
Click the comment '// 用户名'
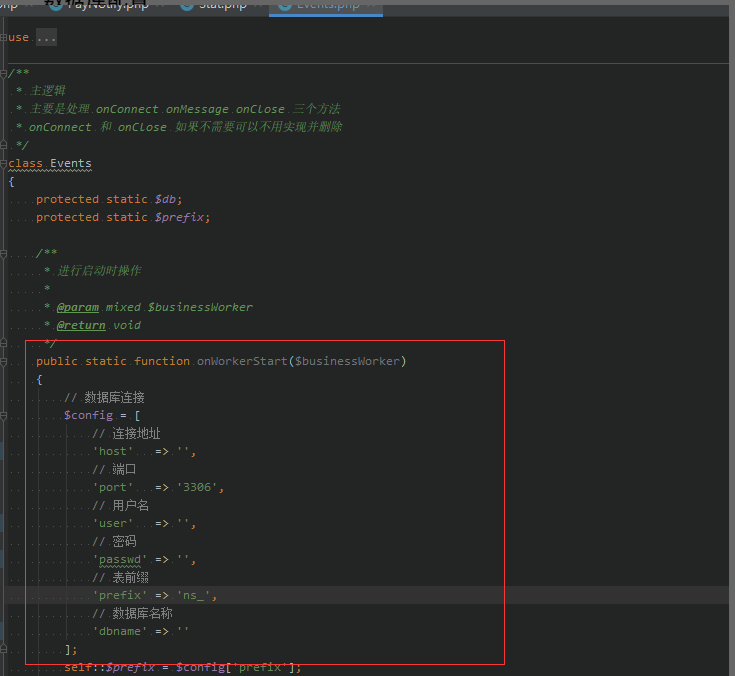click(x=120, y=505)
